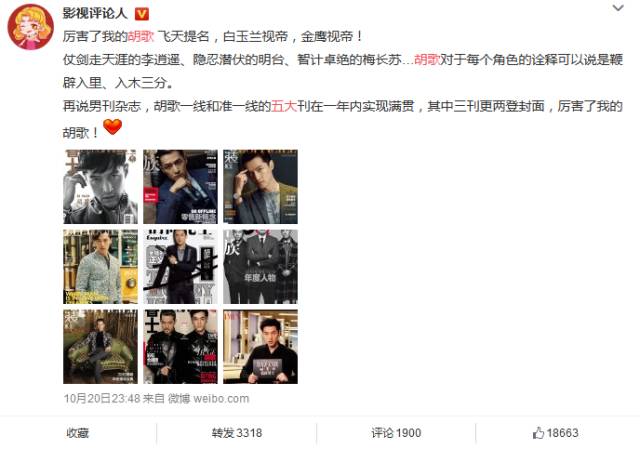The height and width of the screenshot is (449, 640).
Task: Like the post with thumbs-up icon
Action: click(x=556, y=433)
